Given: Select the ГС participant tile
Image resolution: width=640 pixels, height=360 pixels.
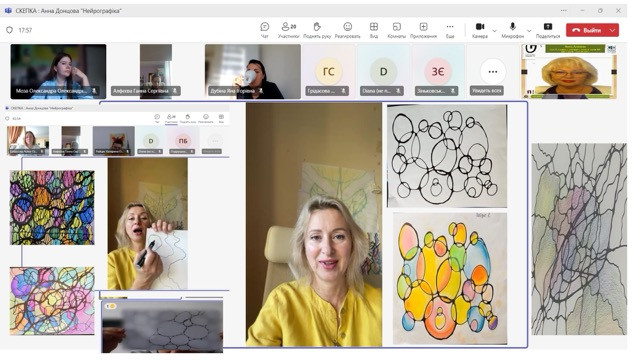Looking at the screenshot, I should (329, 72).
